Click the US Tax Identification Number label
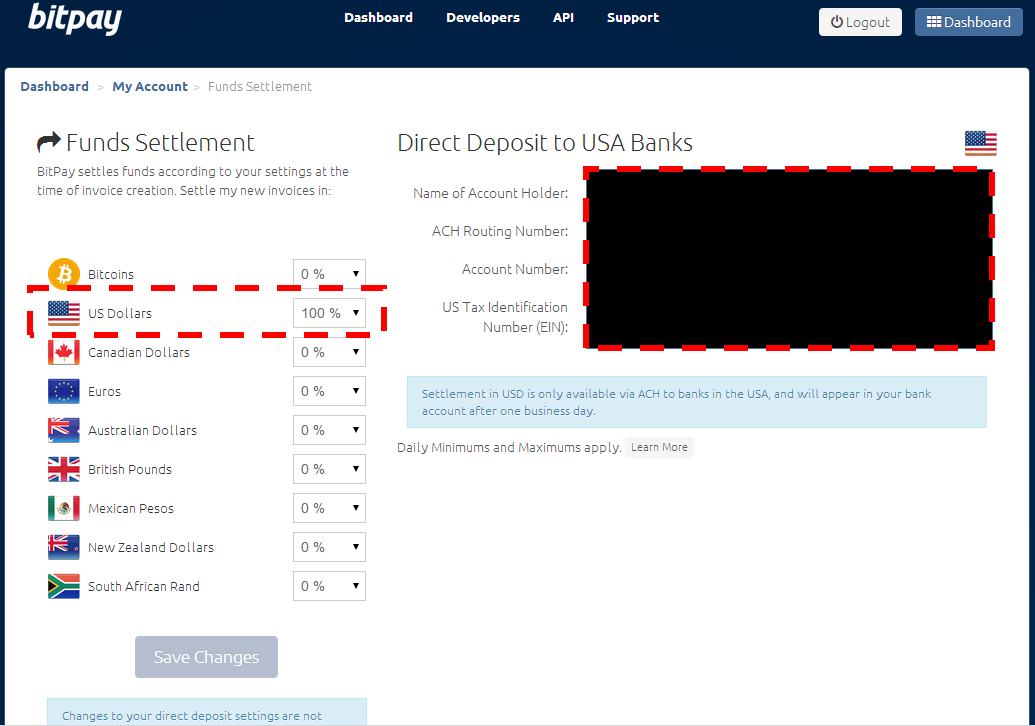The image size is (1035, 726). pyautogui.click(x=505, y=317)
